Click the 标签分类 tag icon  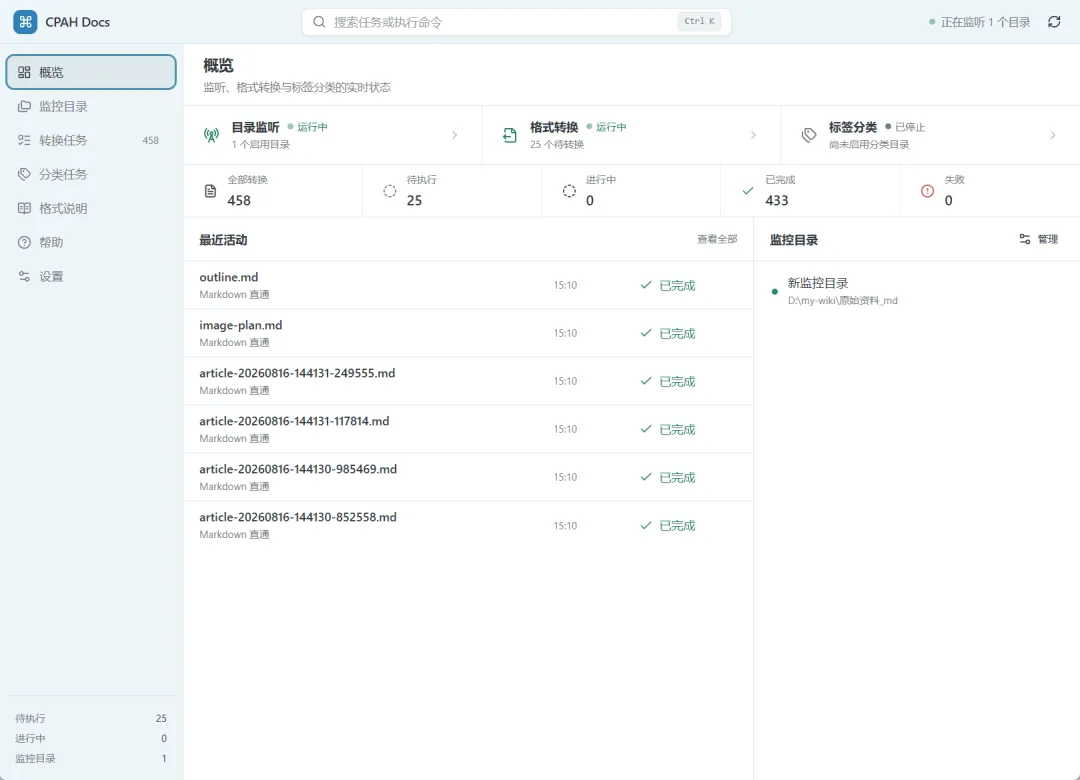pos(809,135)
